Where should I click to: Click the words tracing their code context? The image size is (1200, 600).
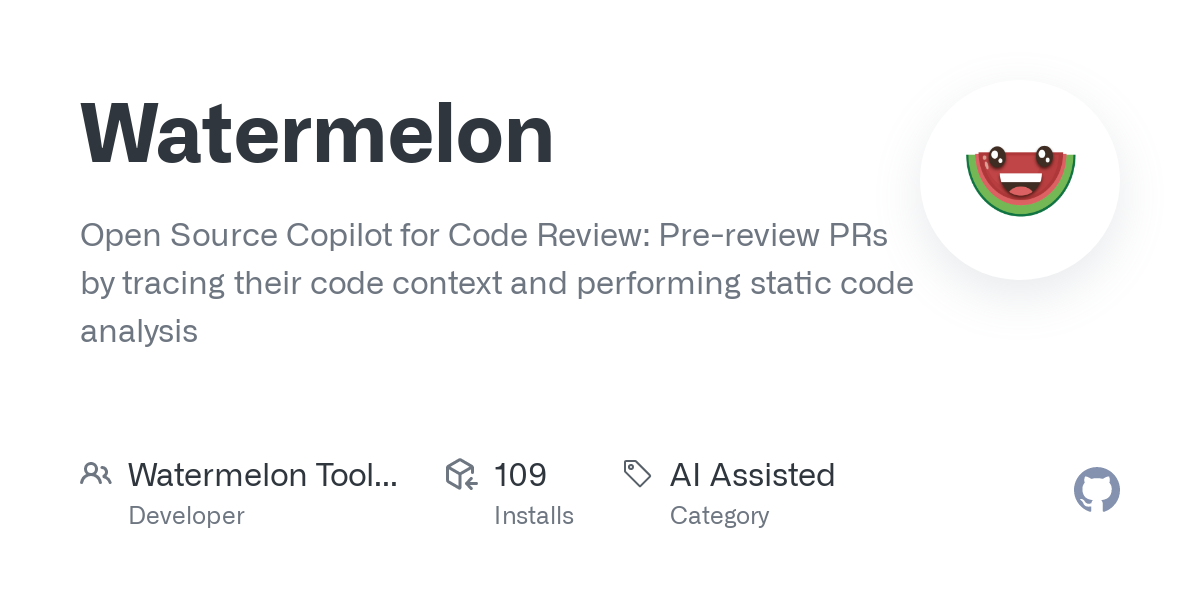[x=312, y=284]
